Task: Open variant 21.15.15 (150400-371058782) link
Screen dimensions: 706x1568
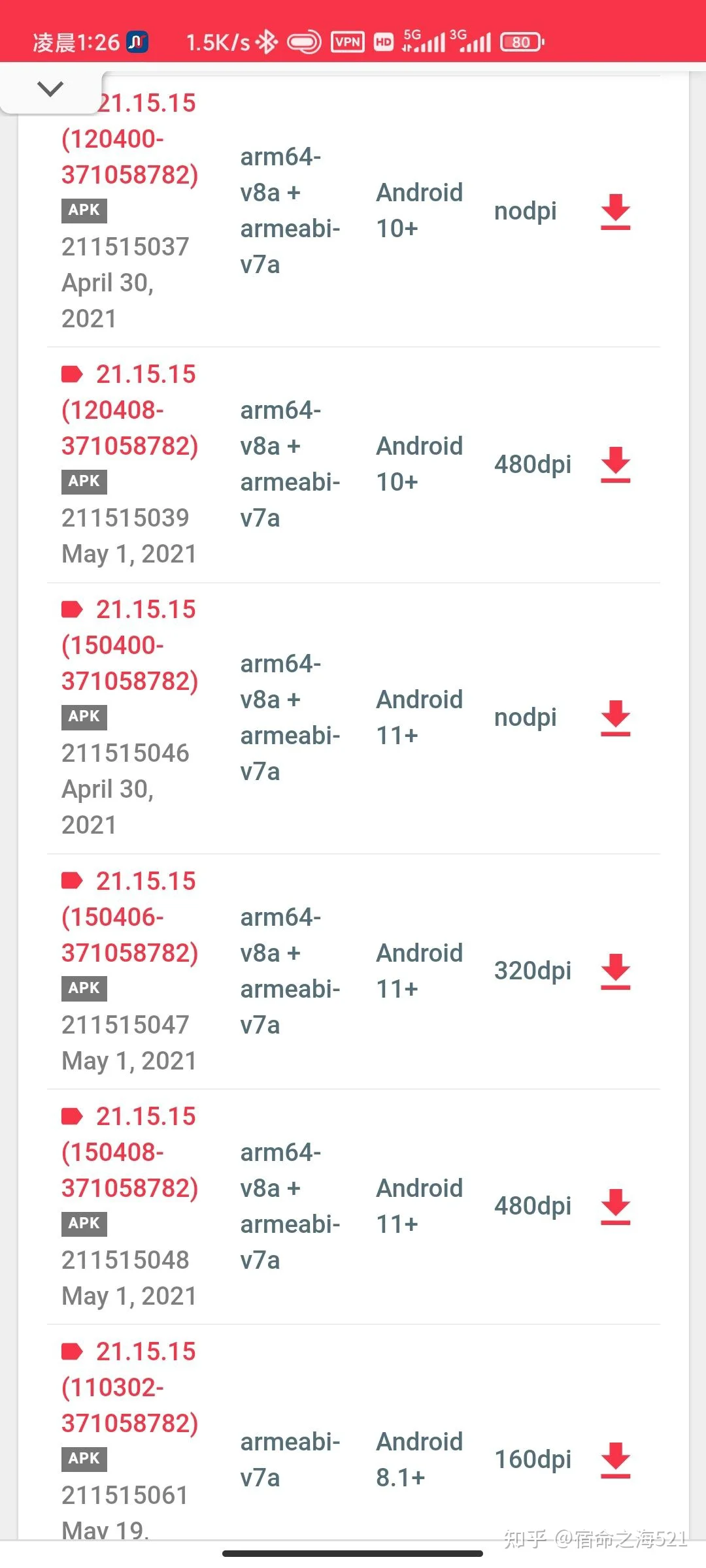Action: pyautogui.click(x=129, y=645)
